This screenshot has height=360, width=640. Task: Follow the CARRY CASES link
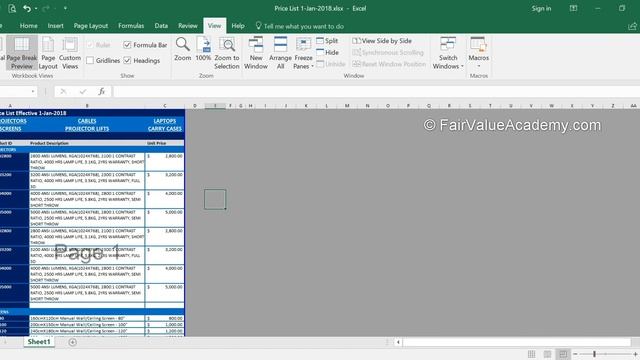[x=164, y=129]
